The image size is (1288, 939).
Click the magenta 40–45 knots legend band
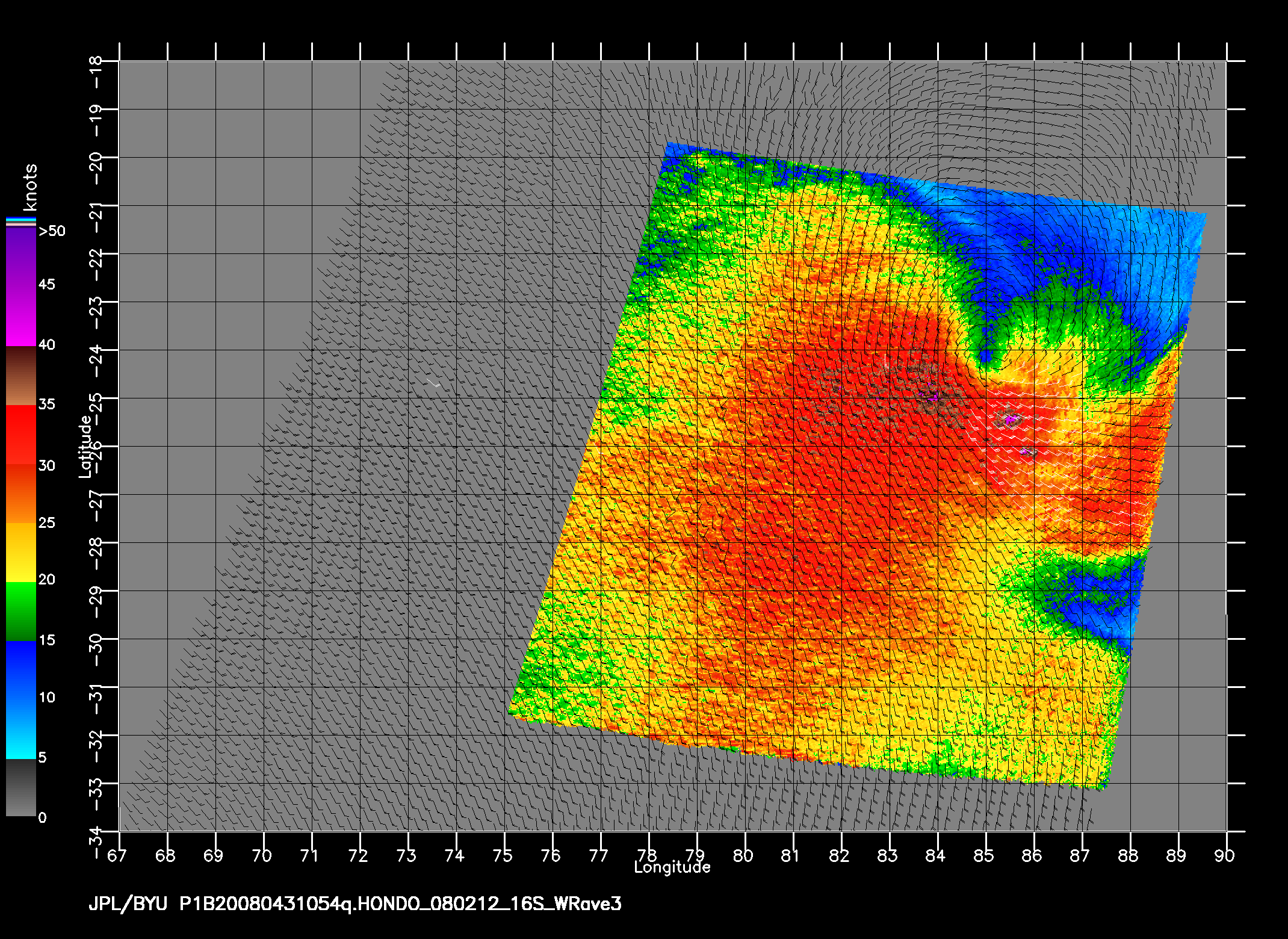point(20,316)
